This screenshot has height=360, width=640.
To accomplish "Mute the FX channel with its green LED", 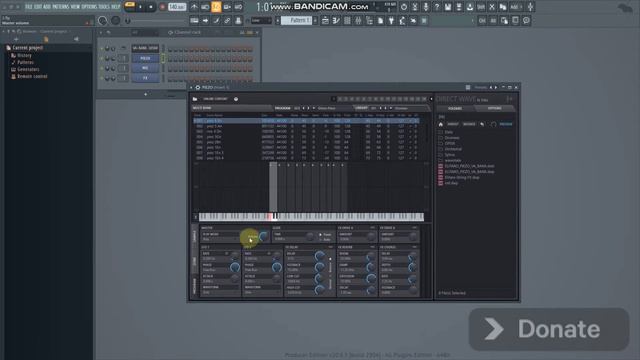I will pyautogui.click(x=102, y=78).
